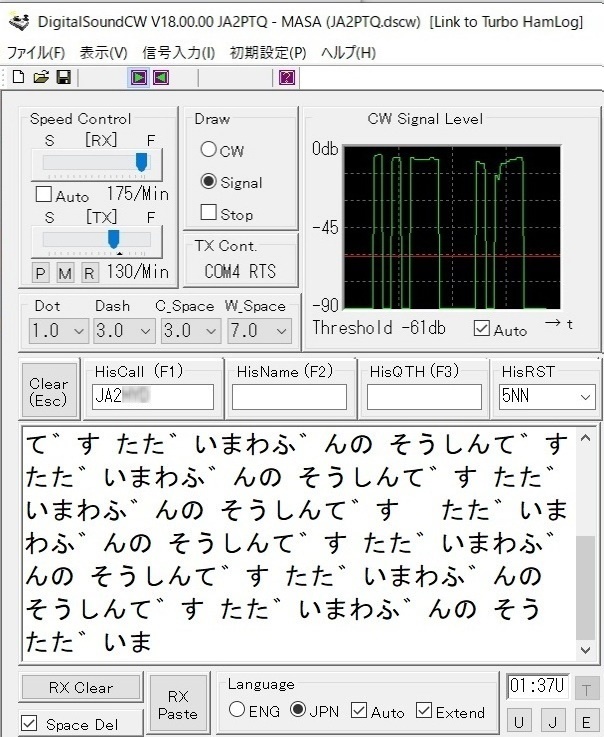The height and width of the screenshot is (737, 604).
Task: Open the 初期設定(P) menu
Action: click(267, 53)
